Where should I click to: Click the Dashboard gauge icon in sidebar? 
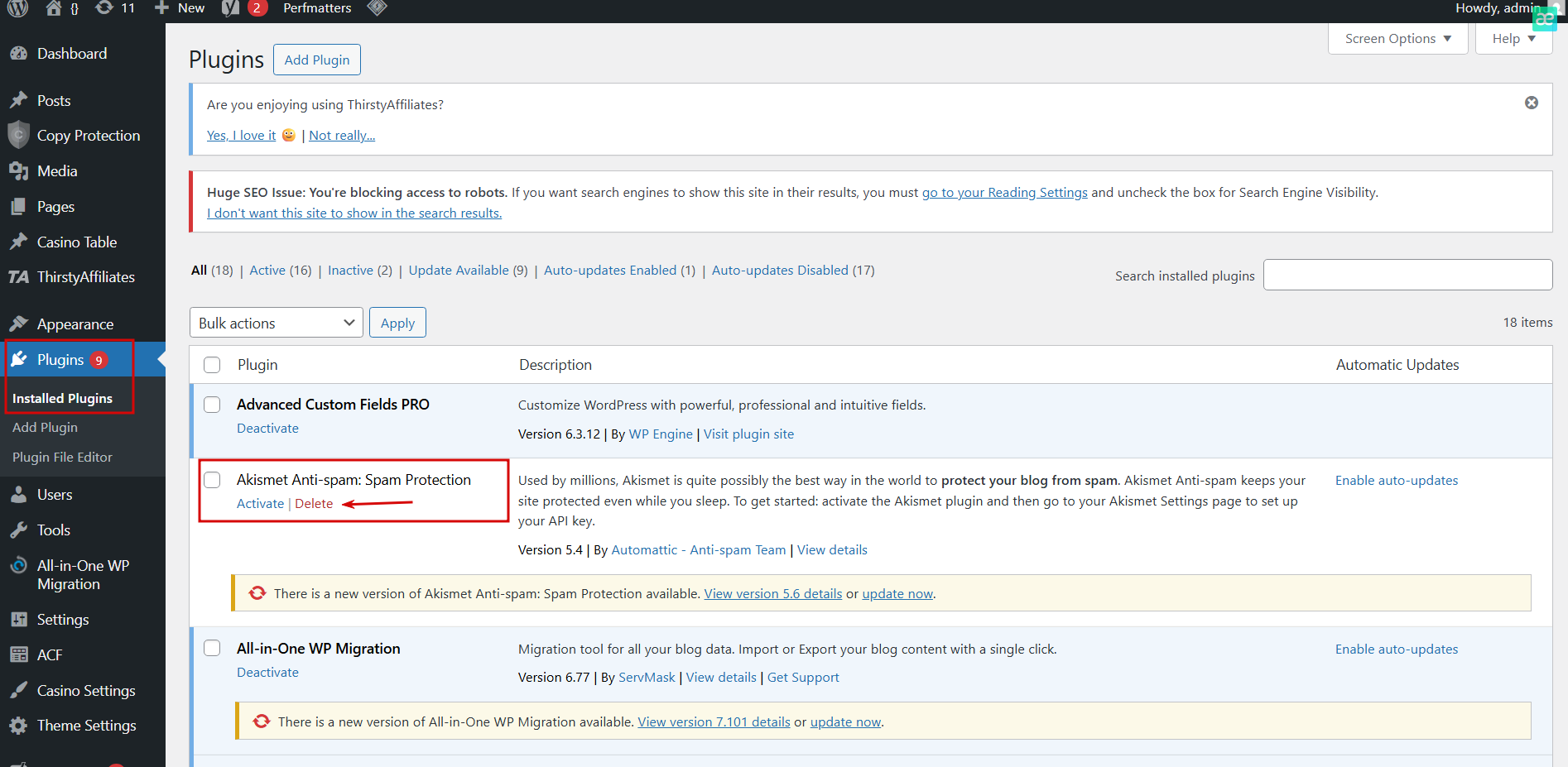pos(18,54)
